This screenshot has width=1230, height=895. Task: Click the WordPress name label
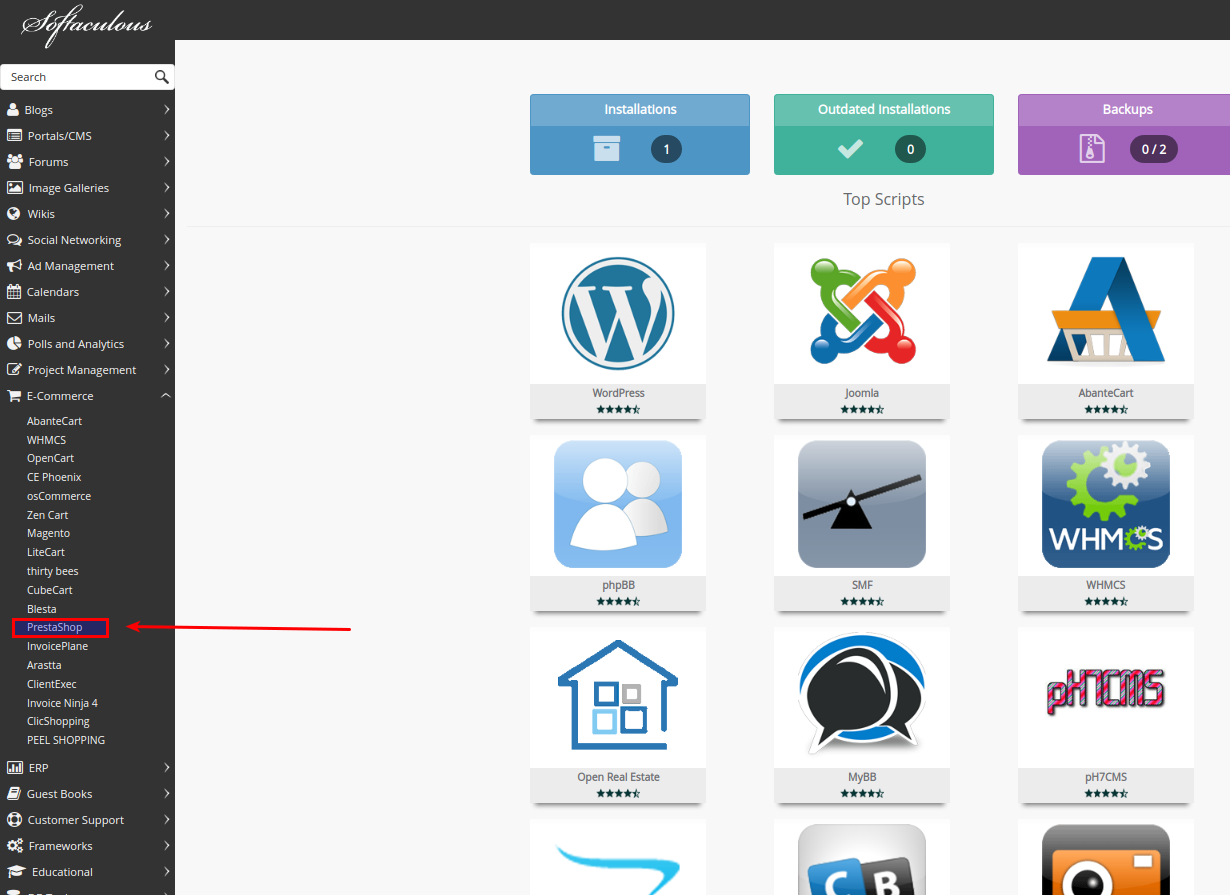click(x=618, y=393)
